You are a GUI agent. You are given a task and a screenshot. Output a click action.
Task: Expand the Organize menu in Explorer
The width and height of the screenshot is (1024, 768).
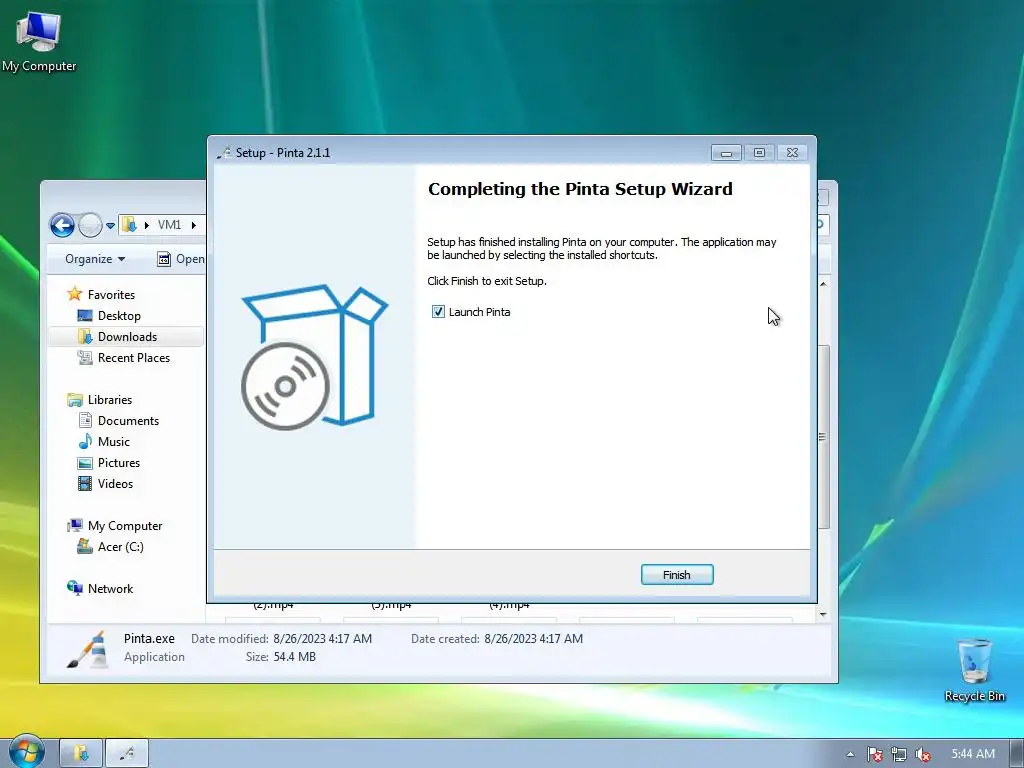coord(95,259)
